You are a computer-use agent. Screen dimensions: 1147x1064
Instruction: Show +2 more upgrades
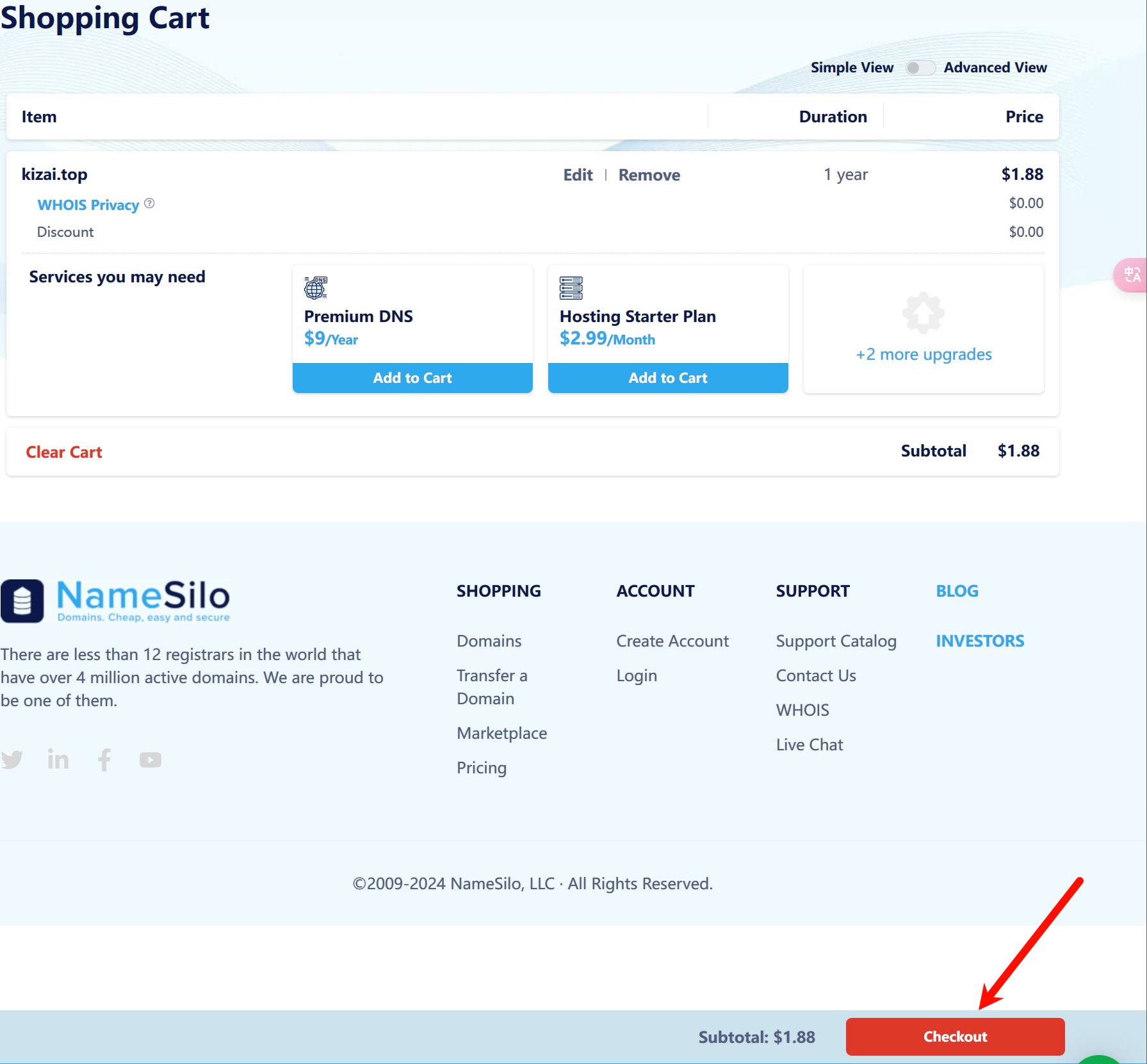coord(923,354)
